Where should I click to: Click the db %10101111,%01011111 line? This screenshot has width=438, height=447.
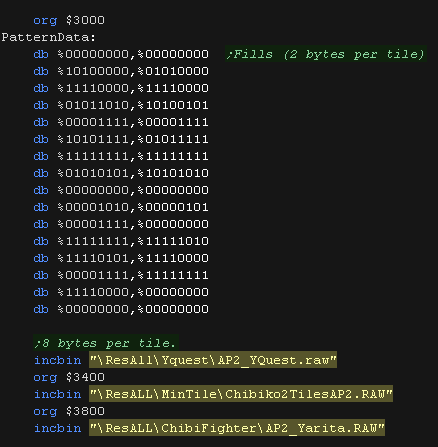tap(121, 139)
